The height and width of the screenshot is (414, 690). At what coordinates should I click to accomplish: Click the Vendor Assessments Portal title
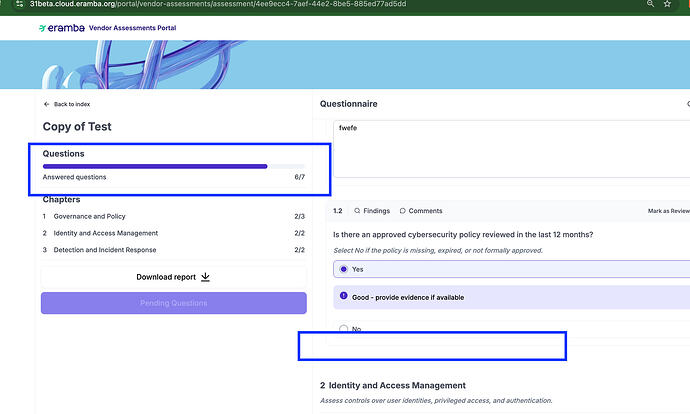132,28
